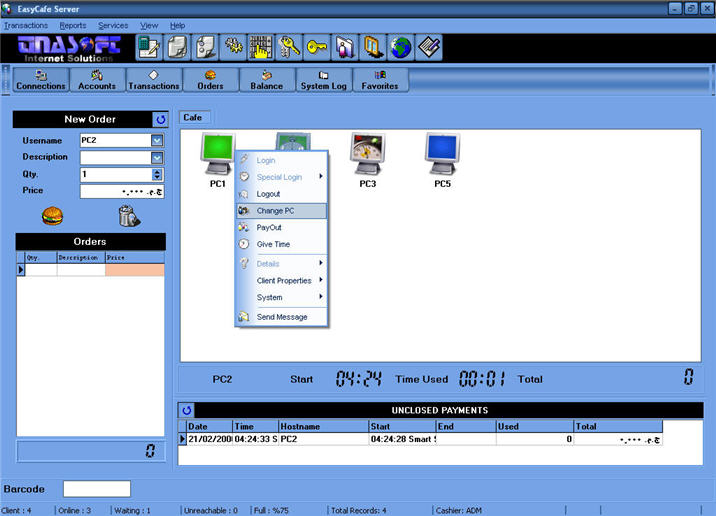Open the Favorites tab
This screenshot has width=716, height=516.
(380, 80)
